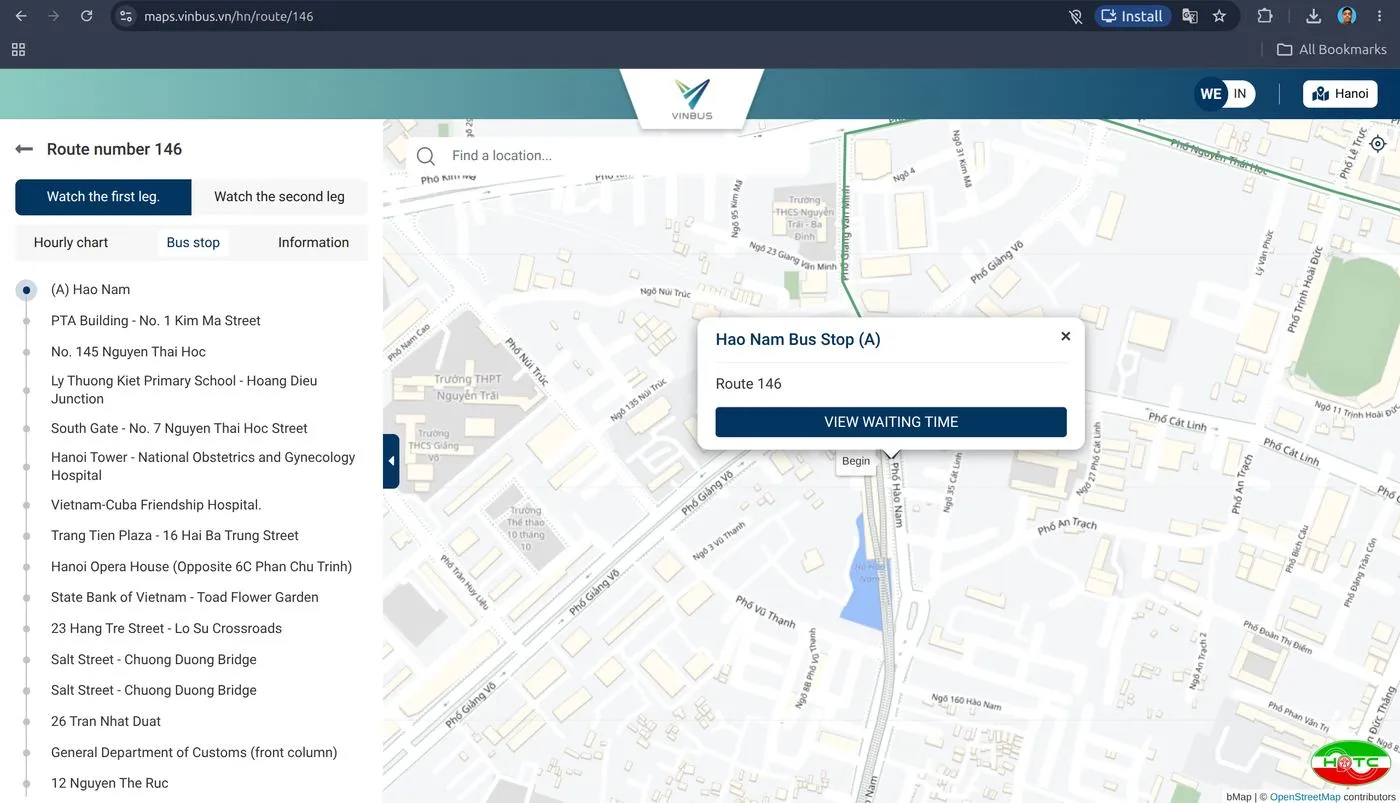The height and width of the screenshot is (803, 1400).
Task: Bookmark this page with the star icon
Action: tap(1219, 16)
